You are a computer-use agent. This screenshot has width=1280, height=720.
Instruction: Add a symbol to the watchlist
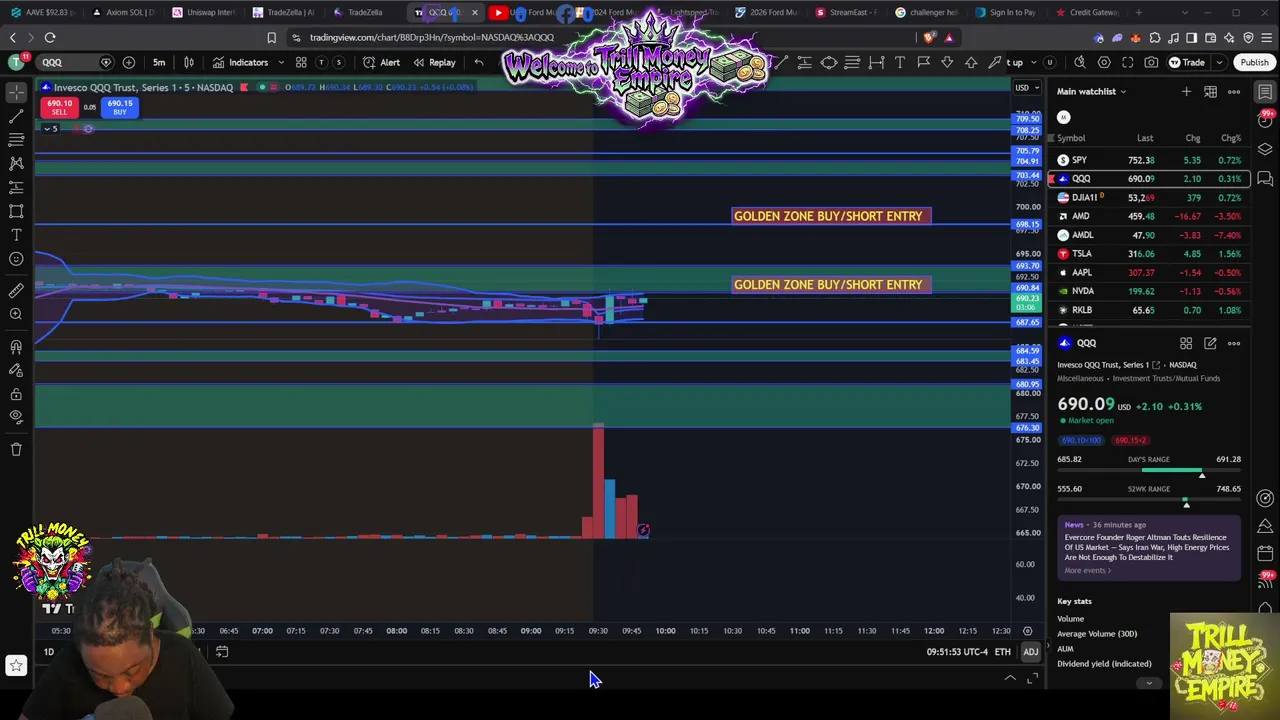coord(1186,92)
